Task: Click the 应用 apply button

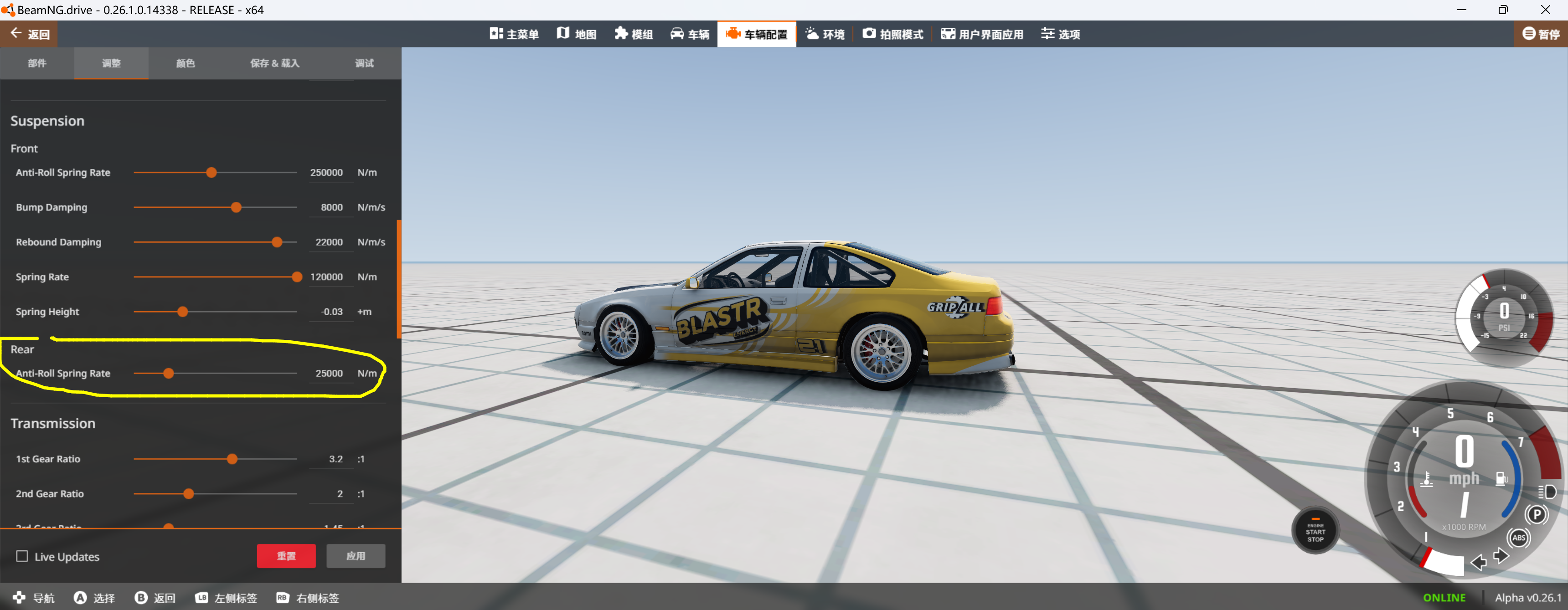Action: (356, 556)
